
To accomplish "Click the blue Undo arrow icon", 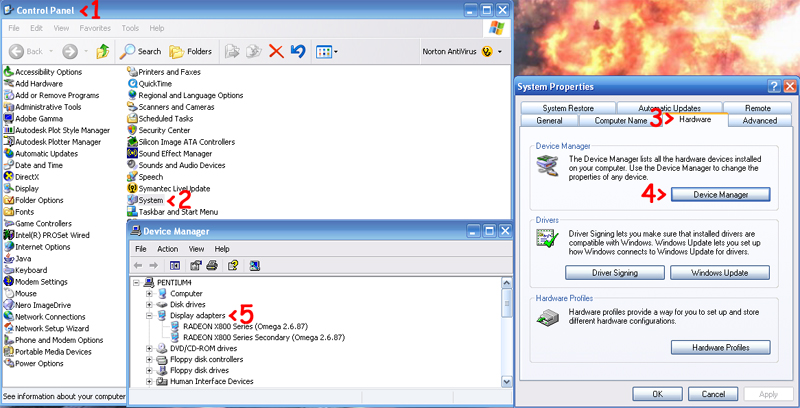I will click(x=297, y=51).
